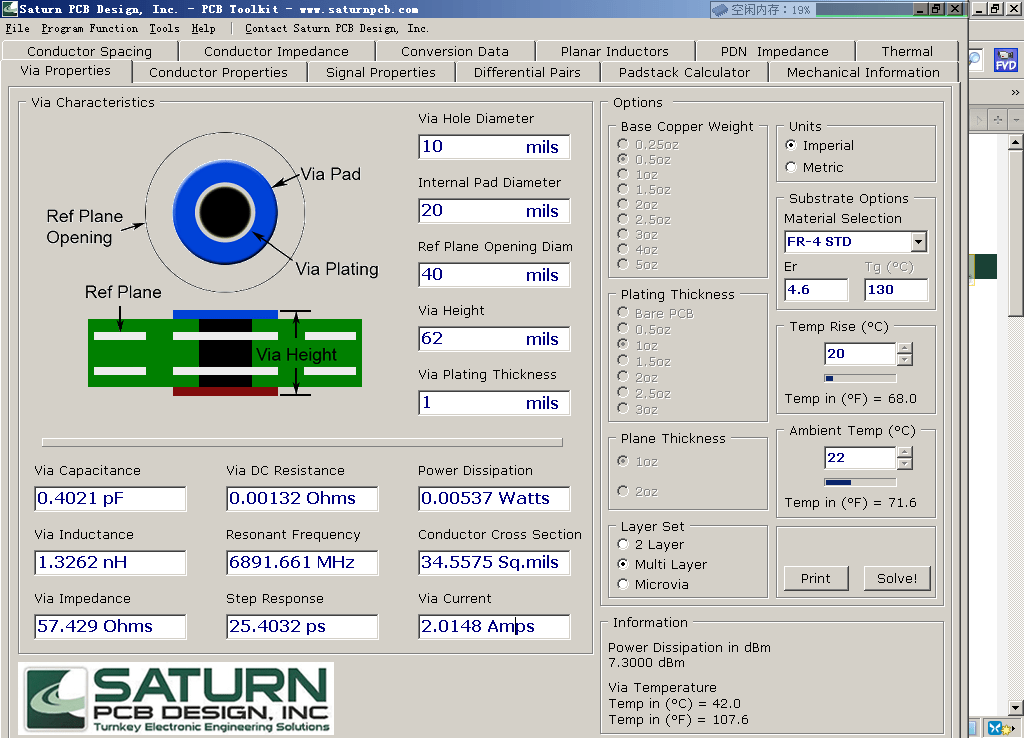Click the memory chip icon in title bar
The width and height of the screenshot is (1024, 738).
(x=720, y=9)
